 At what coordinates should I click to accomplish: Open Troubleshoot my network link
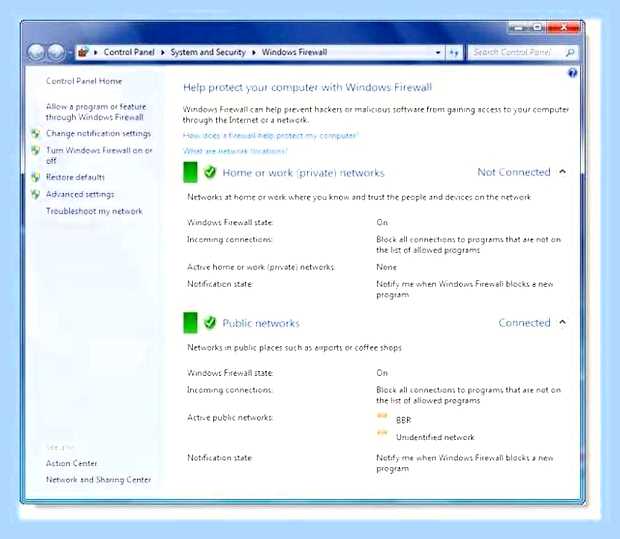point(94,211)
